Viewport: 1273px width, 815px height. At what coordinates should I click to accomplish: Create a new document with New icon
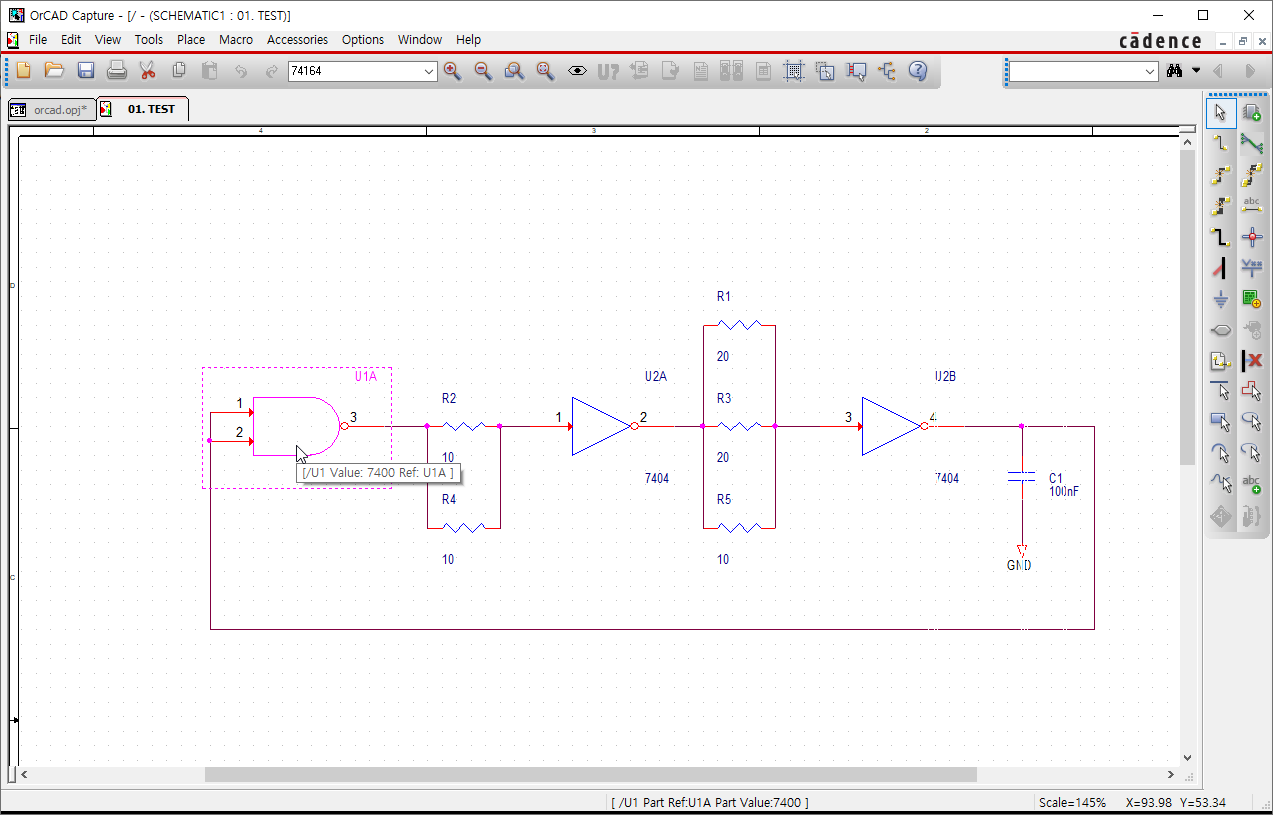24,71
